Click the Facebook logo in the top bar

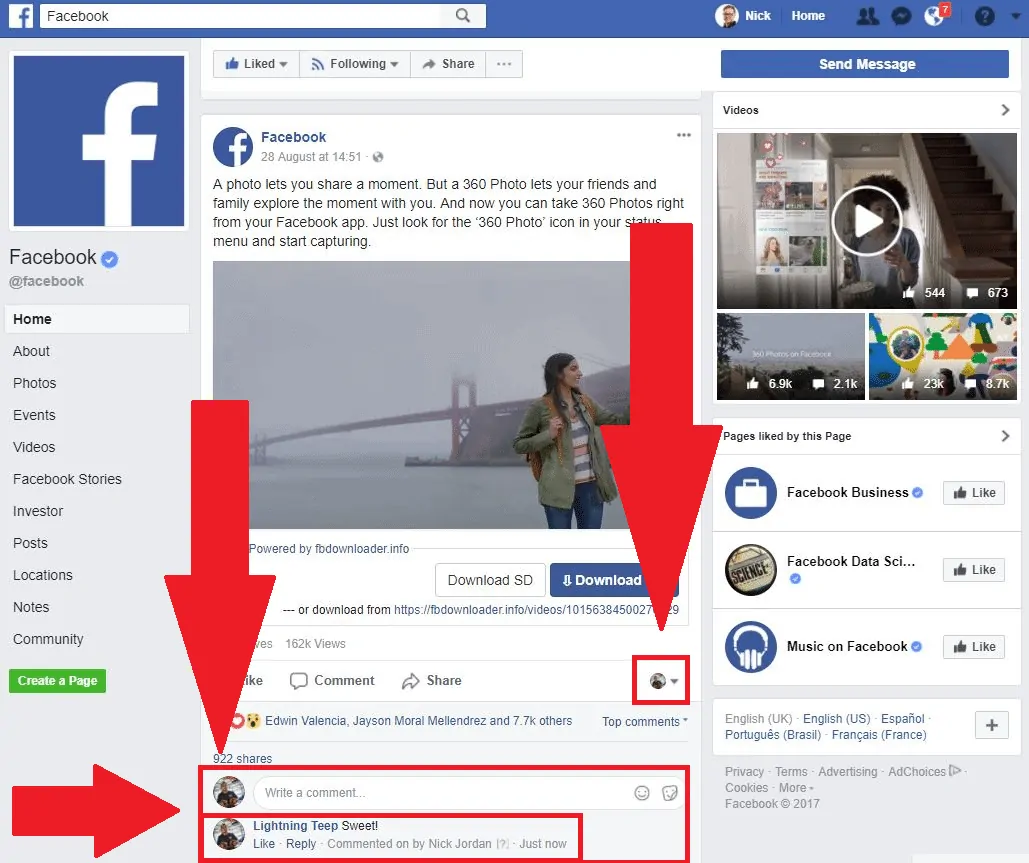20,15
